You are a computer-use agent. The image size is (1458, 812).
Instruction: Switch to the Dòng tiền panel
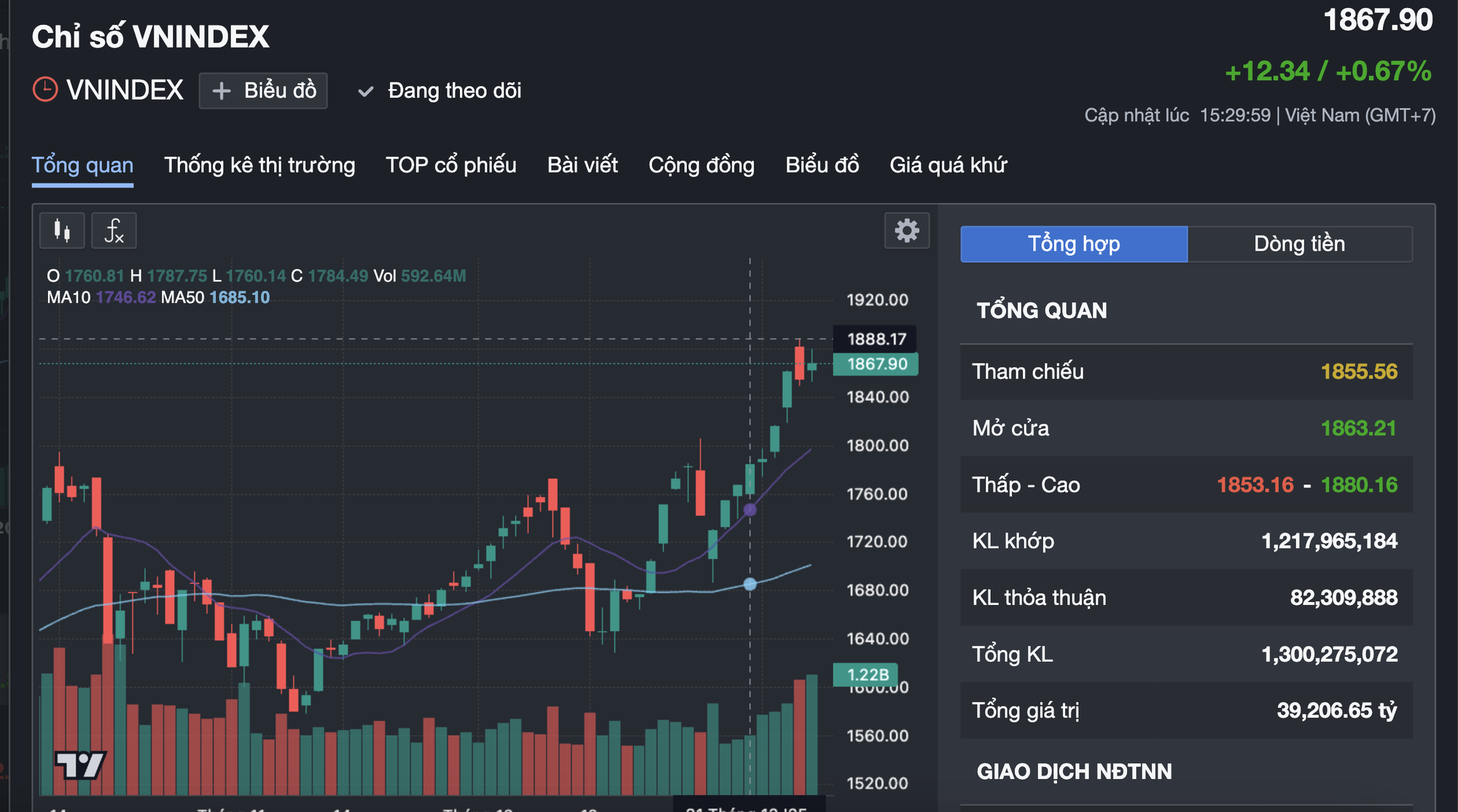pyautogui.click(x=1298, y=243)
